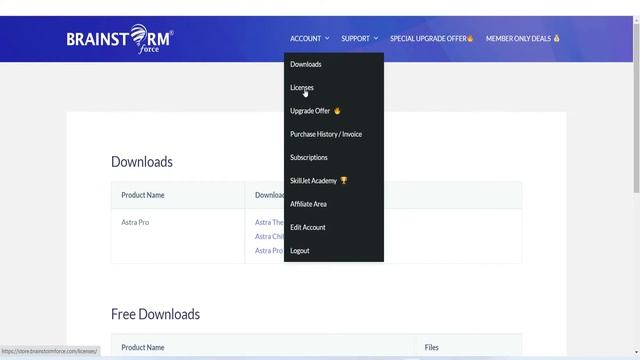The image size is (640, 360).
Task: Expand the ACCOUNT dropdown chevron
Action: click(327, 38)
